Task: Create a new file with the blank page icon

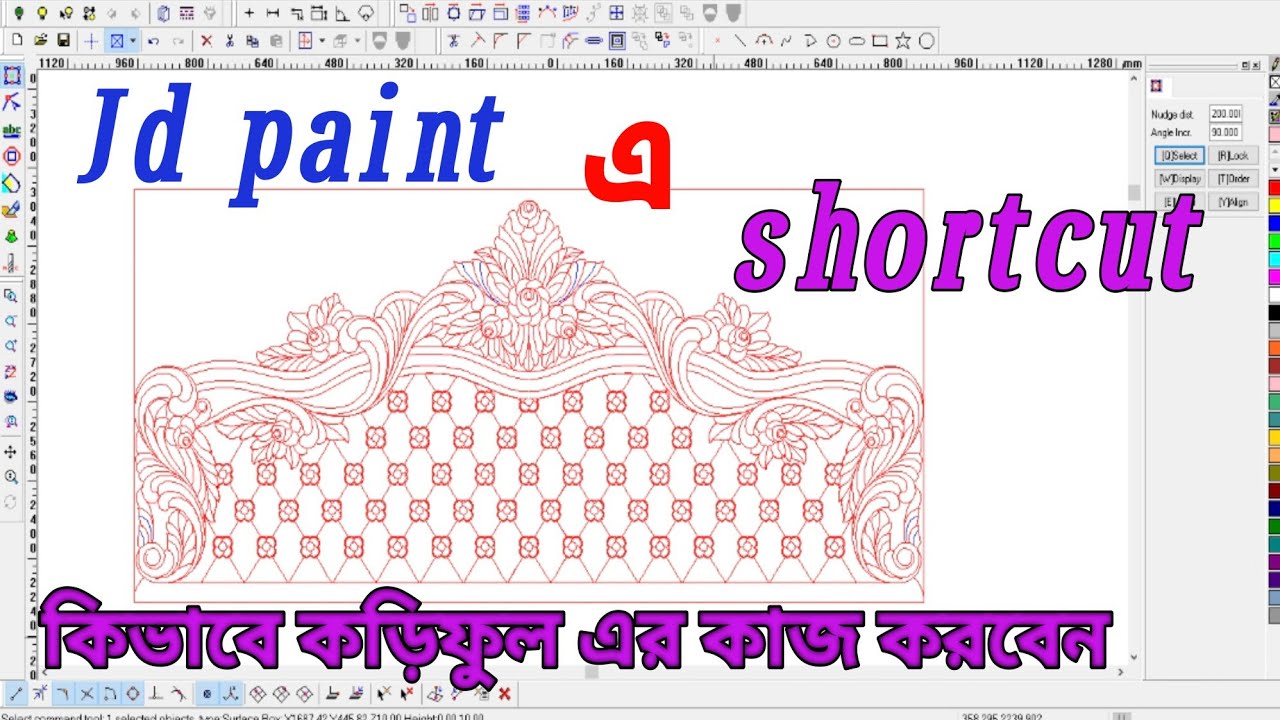Action: 17,41
